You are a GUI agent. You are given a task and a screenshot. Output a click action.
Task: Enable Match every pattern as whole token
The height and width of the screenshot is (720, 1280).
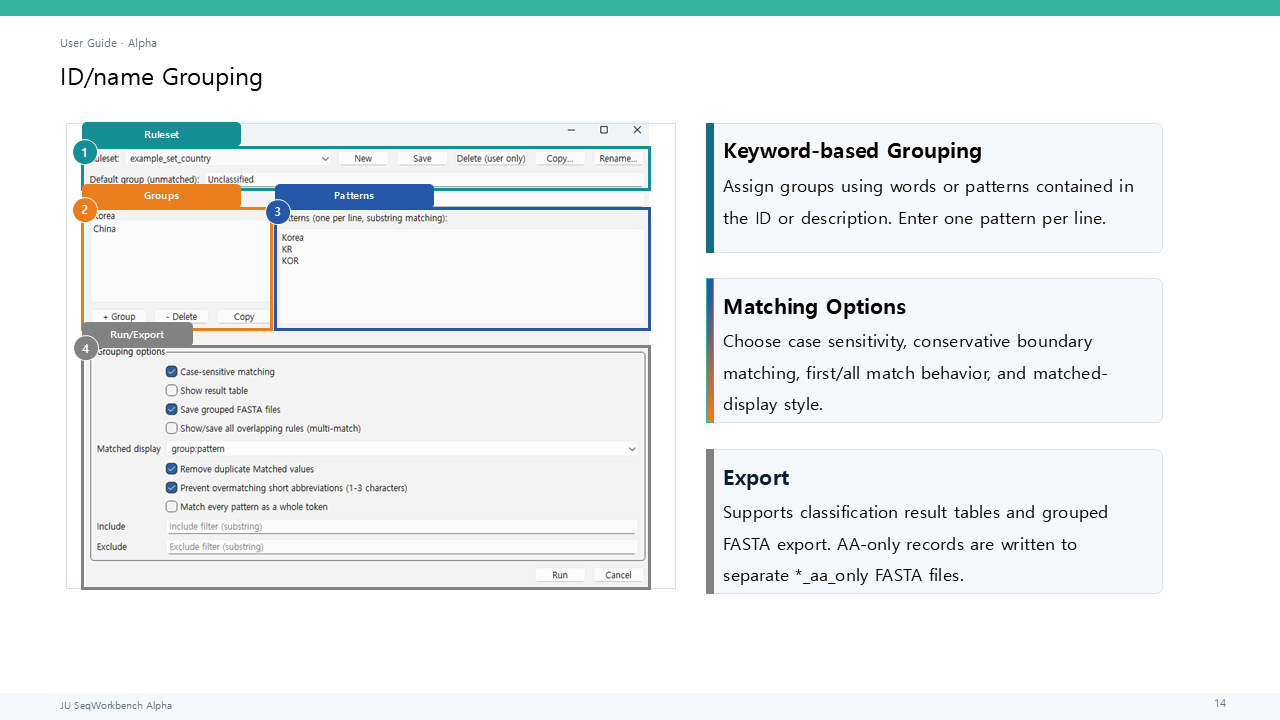coord(172,506)
